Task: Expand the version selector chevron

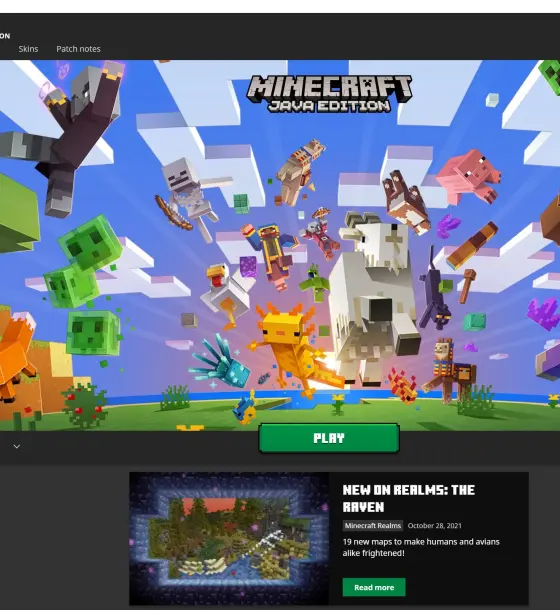Action: [x=17, y=446]
